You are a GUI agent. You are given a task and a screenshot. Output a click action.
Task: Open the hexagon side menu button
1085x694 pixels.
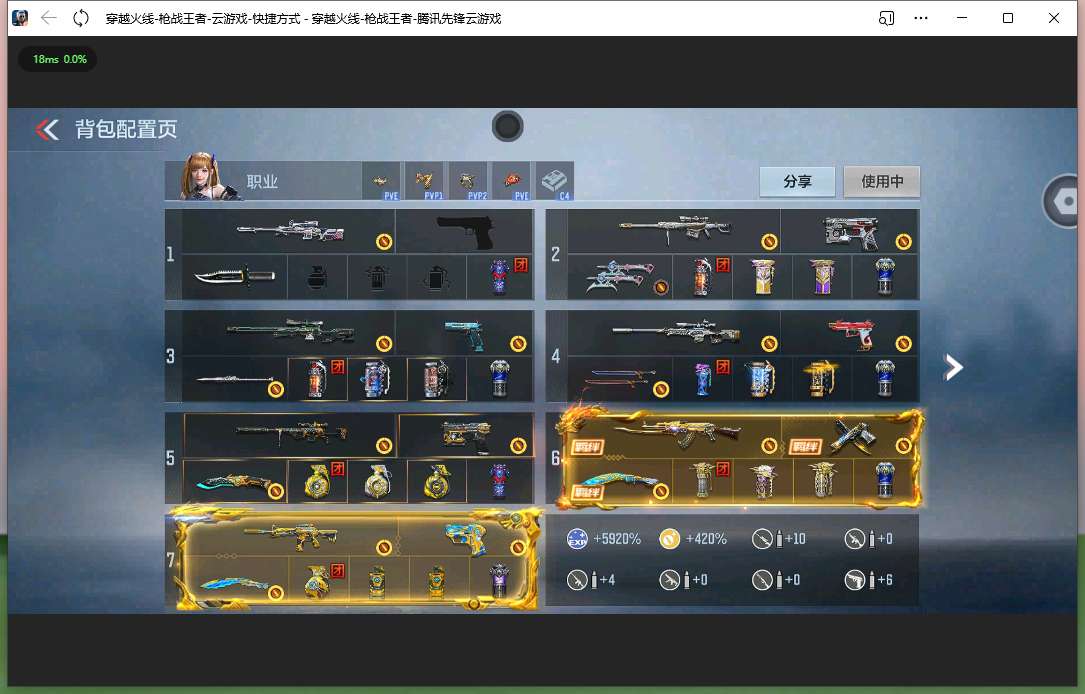(1064, 201)
